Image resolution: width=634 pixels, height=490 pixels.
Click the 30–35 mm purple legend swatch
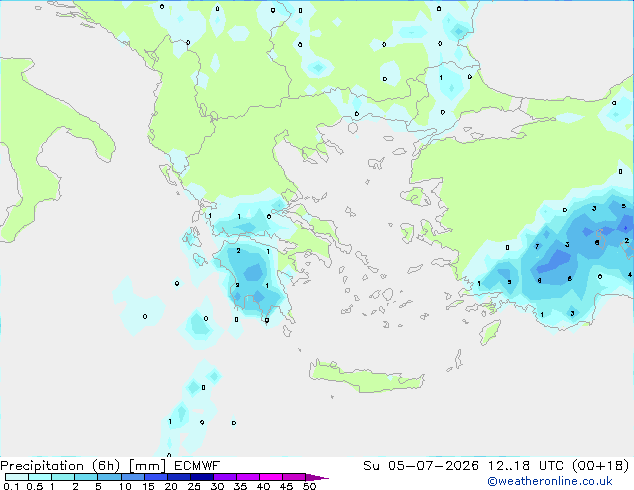click(x=224, y=477)
